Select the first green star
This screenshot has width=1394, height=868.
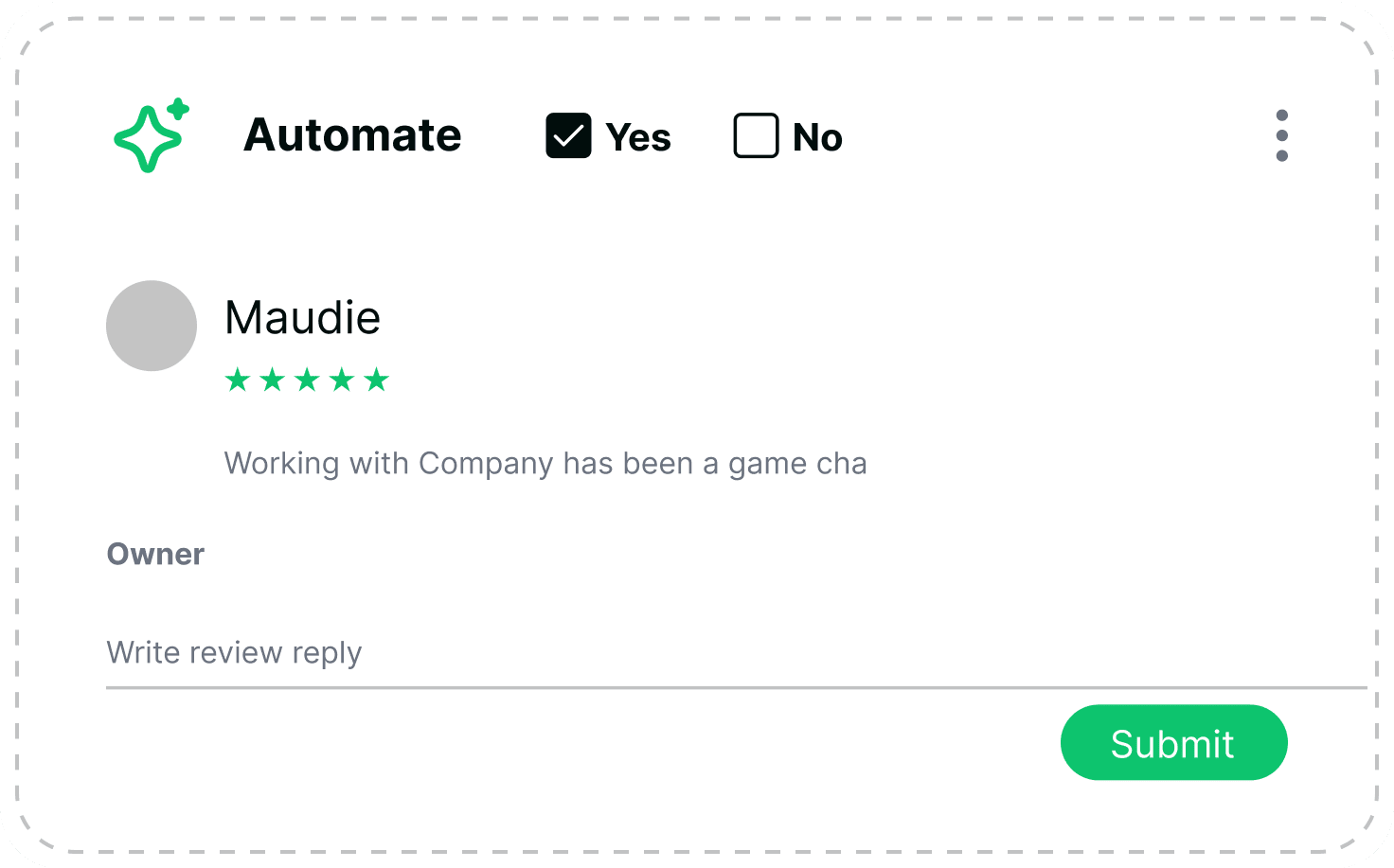(236, 380)
